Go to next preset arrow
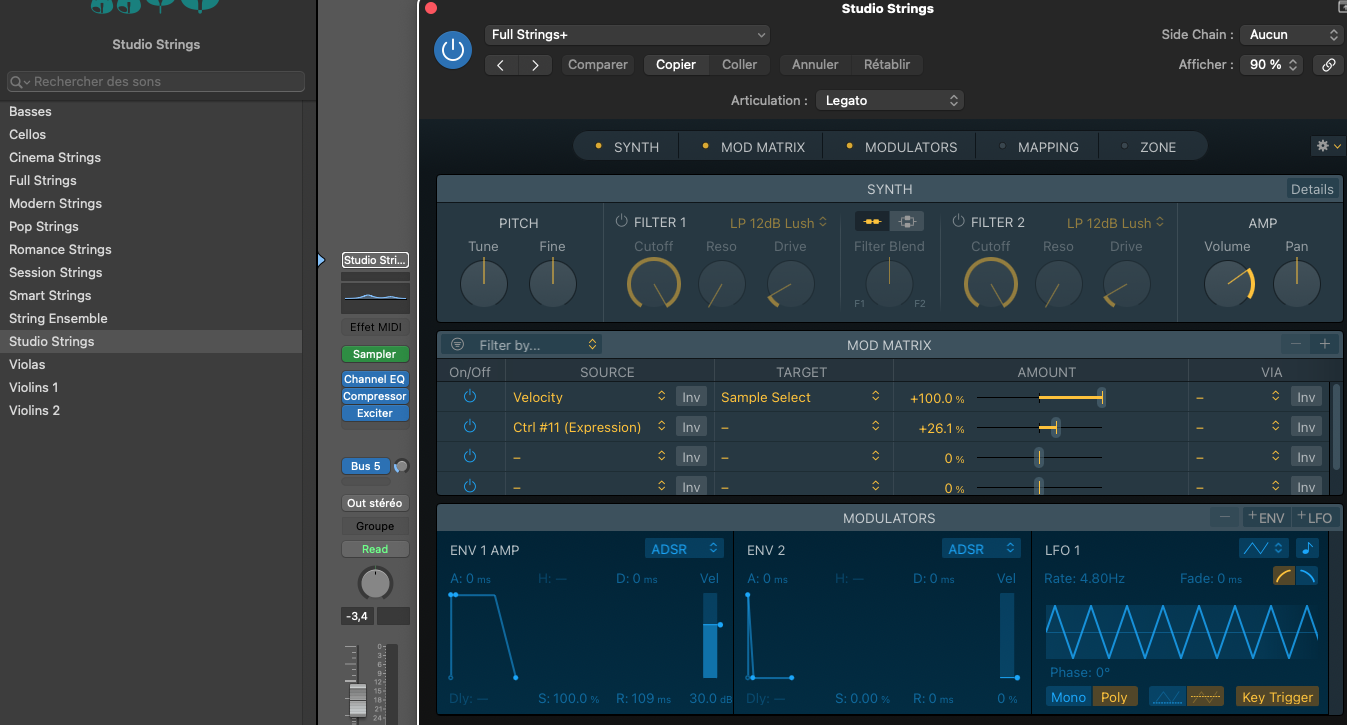This screenshot has height=725, width=1347. [535, 64]
